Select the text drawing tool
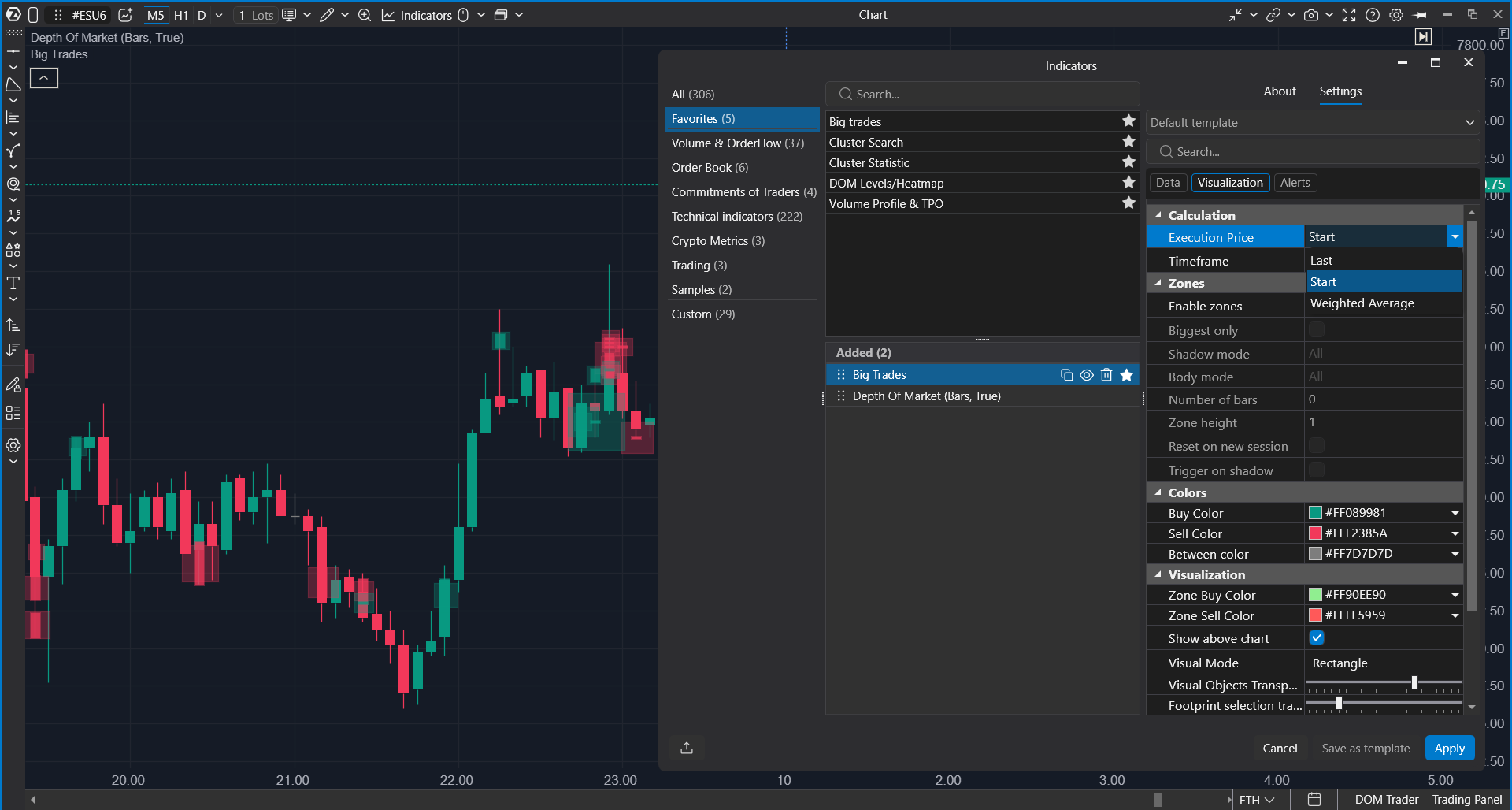 (13, 283)
